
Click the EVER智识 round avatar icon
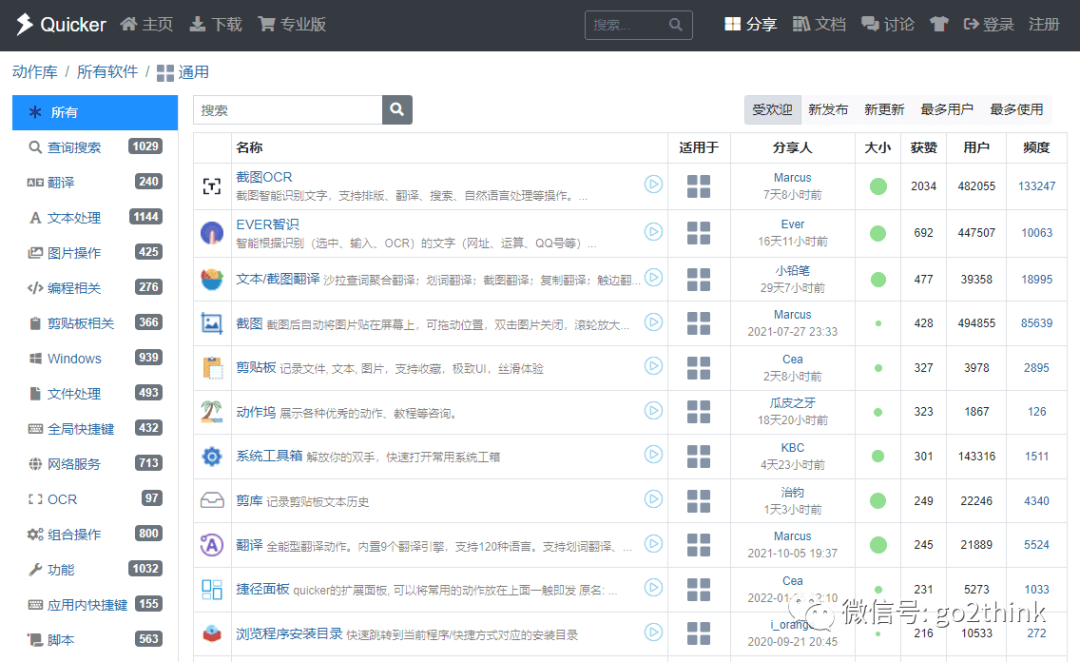coord(212,233)
